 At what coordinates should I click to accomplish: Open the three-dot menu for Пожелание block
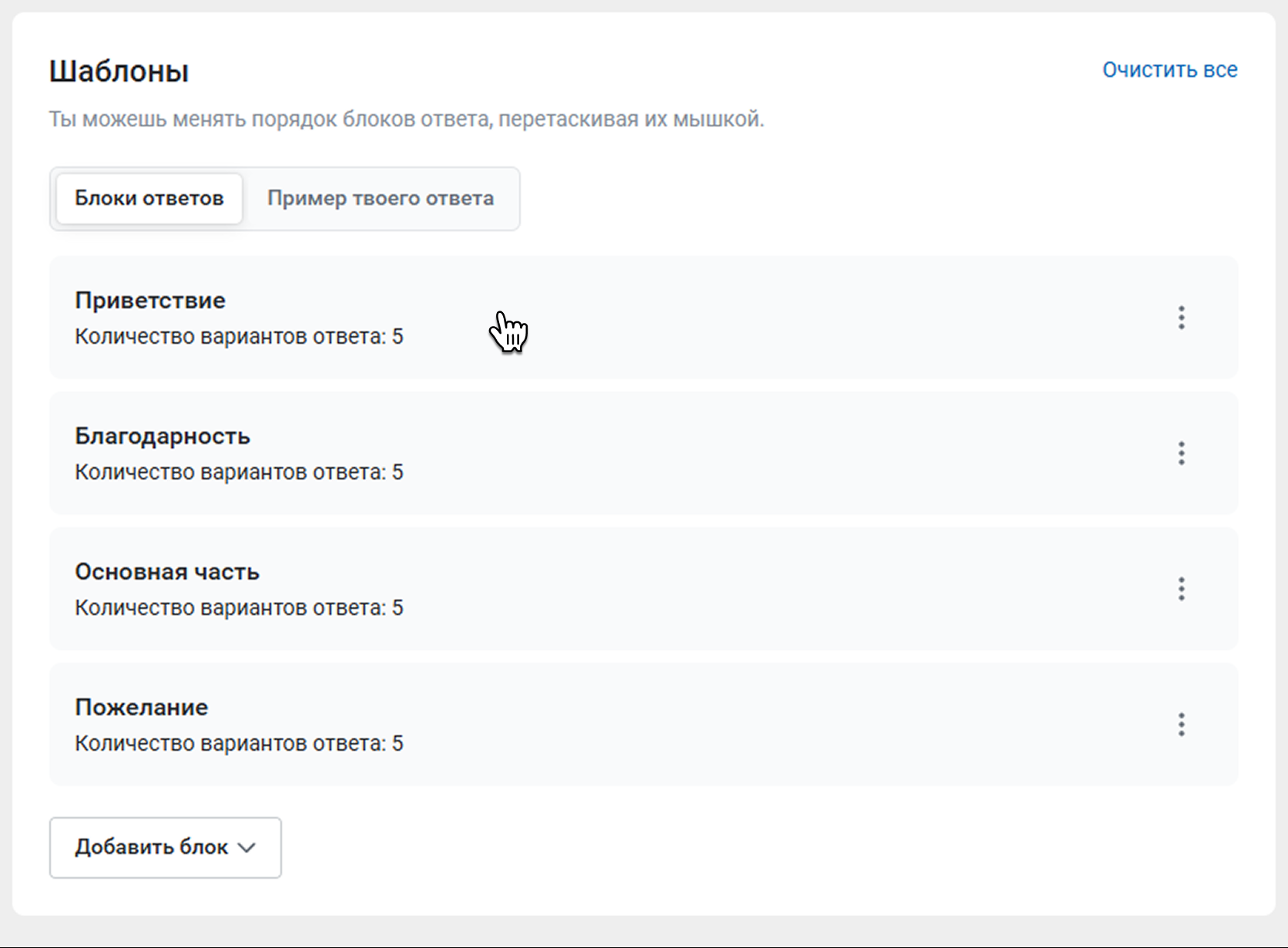1181,724
